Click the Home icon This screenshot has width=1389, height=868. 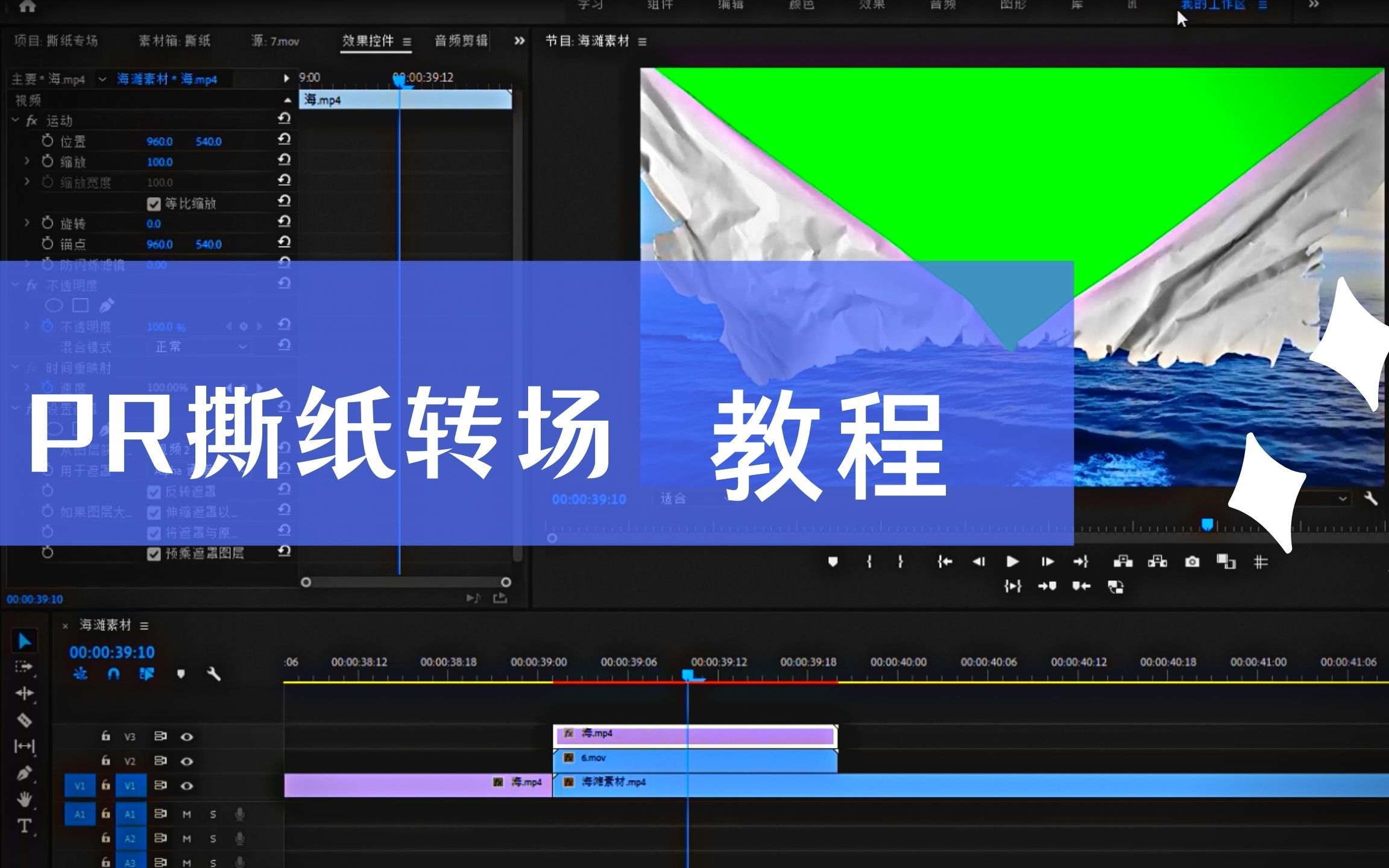tap(28, 7)
